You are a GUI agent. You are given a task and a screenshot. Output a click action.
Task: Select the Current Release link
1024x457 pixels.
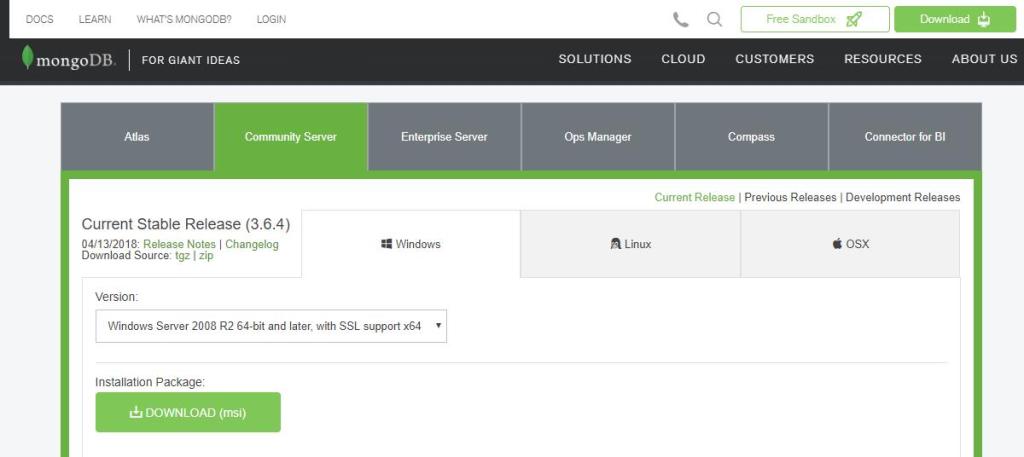click(x=695, y=197)
